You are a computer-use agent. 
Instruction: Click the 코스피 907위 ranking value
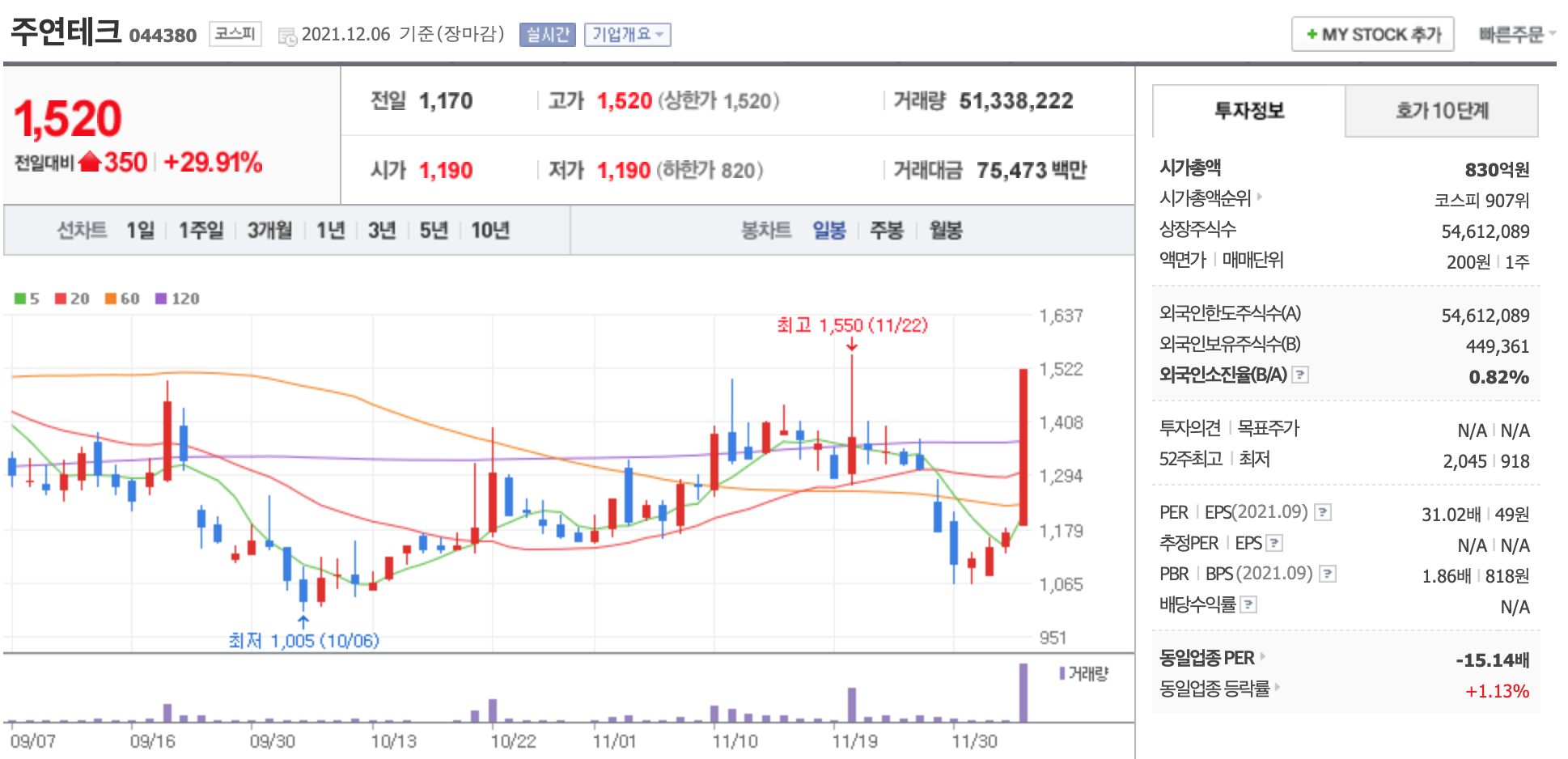[x=1481, y=201]
